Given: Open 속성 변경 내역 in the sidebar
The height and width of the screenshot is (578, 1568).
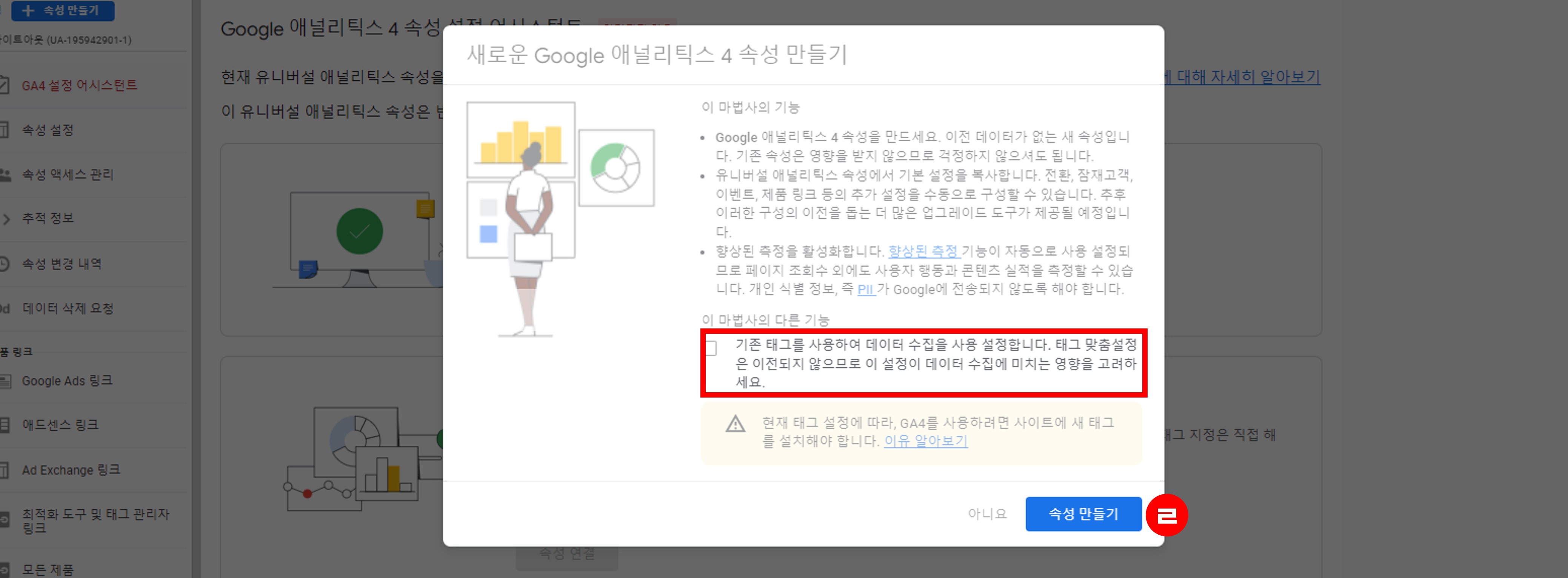Looking at the screenshot, I should pyautogui.click(x=62, y=264).
